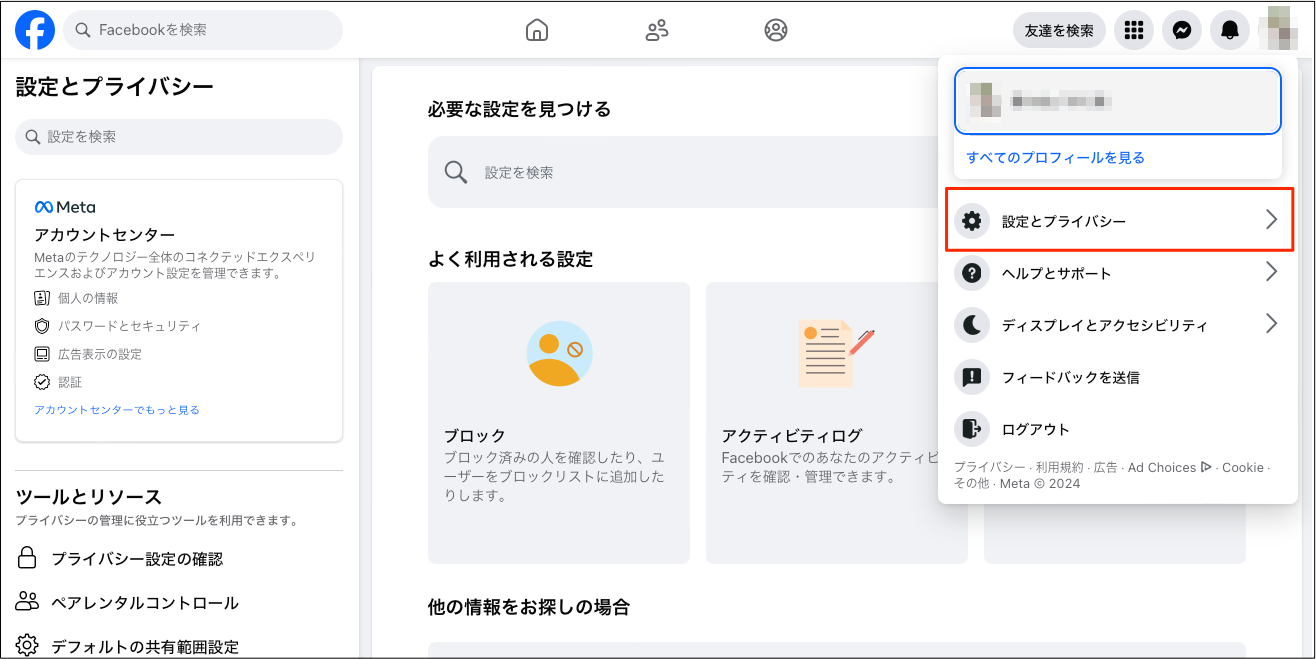This screenshot has height=659, width=1316.
Task: Click the people icon beside ペアレンタルコントロール
Action: point(28,602)
